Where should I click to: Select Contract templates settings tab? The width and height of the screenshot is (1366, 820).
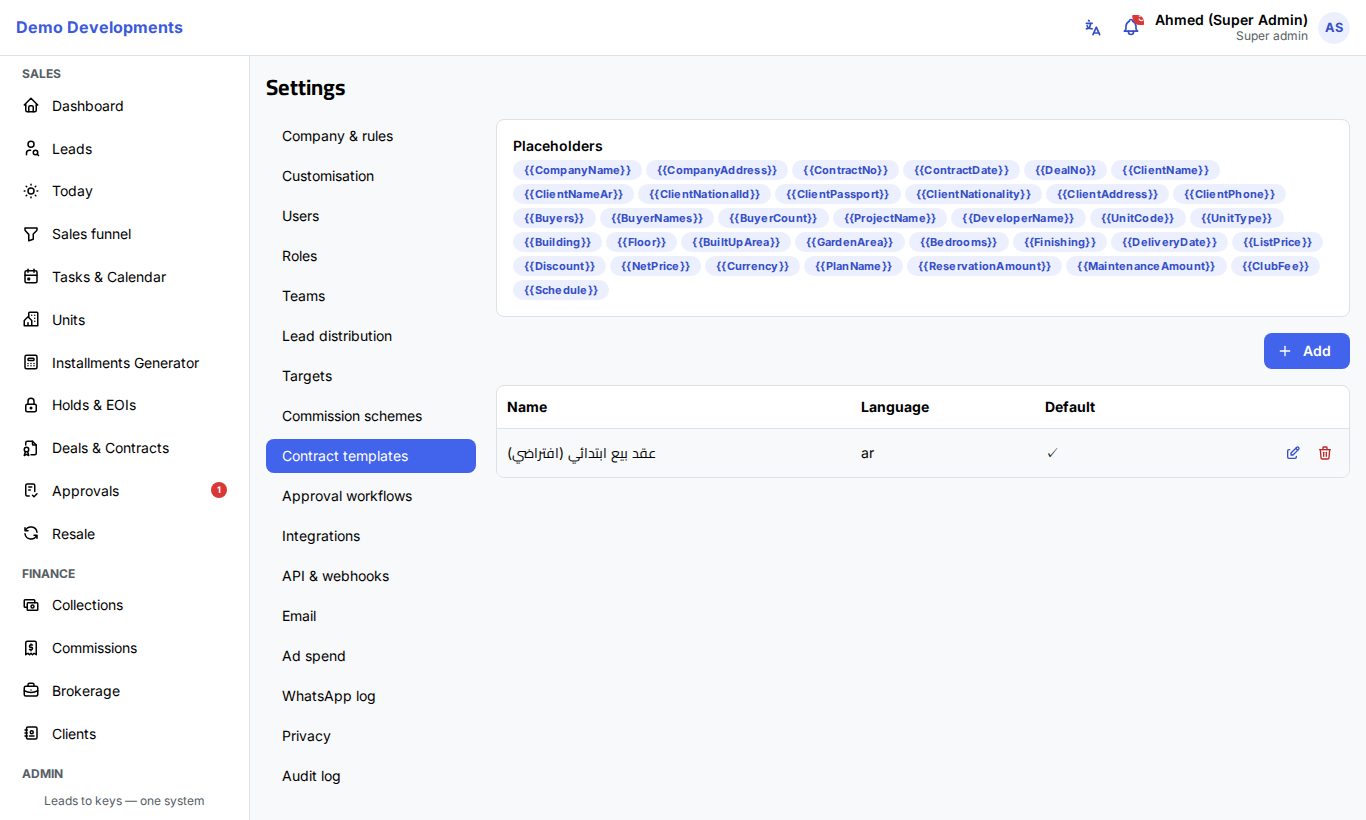[x=371, y=456]
